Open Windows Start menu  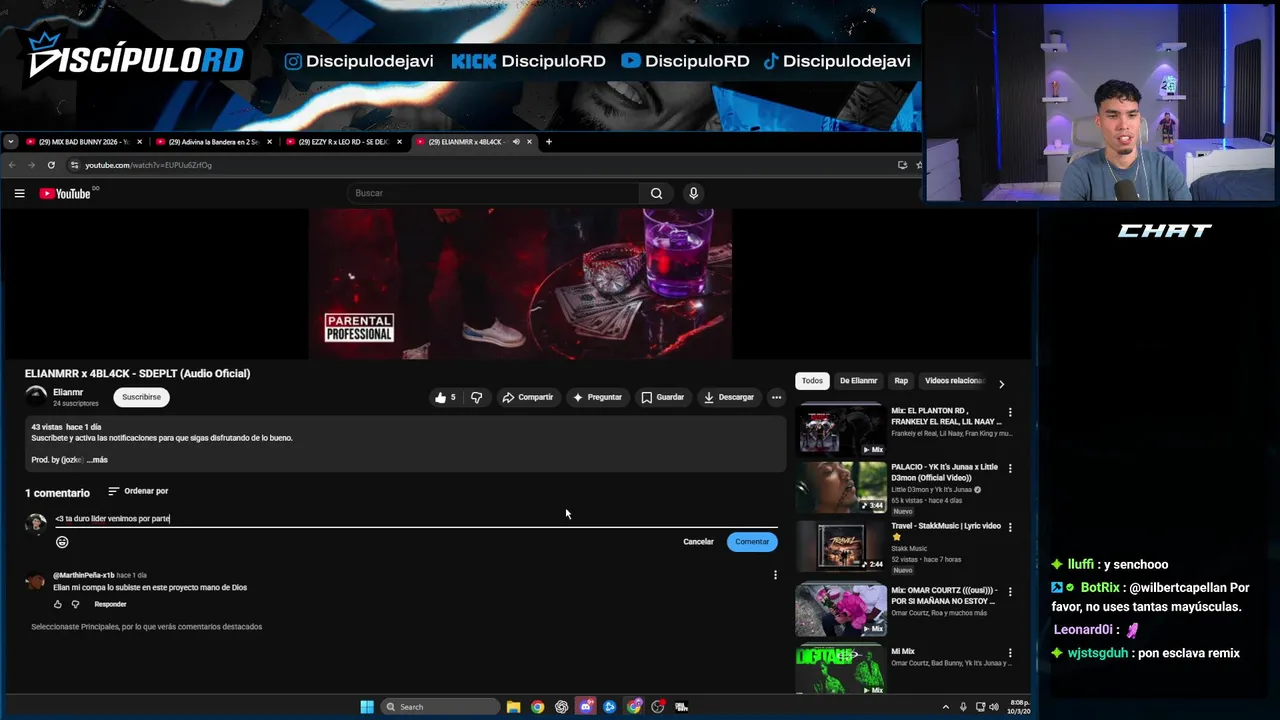367,707
